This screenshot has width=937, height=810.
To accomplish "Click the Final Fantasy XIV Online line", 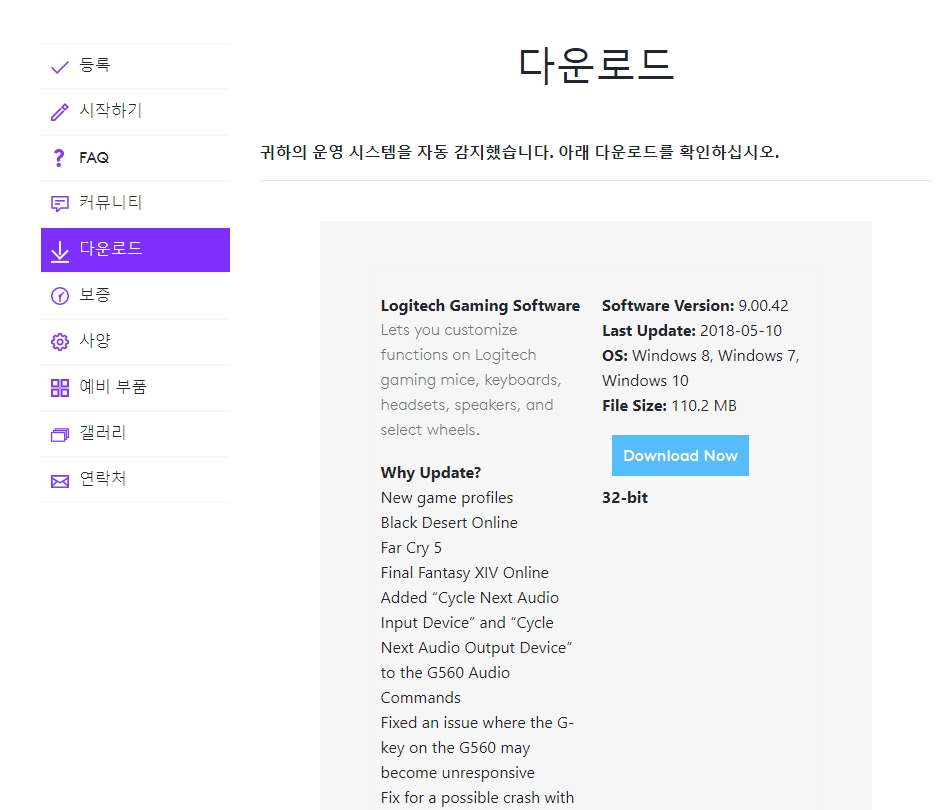I will (464, 573).
